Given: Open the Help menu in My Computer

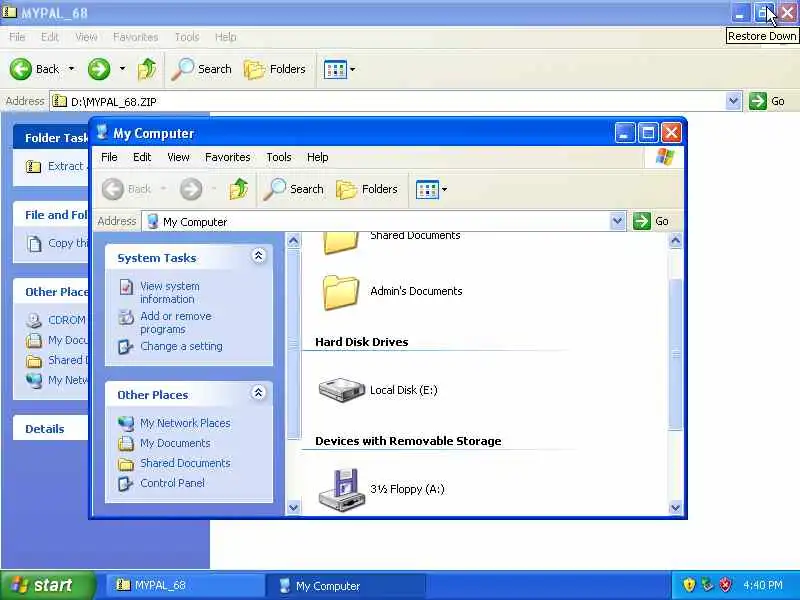Looking at the screenshot, I should 317,157.
